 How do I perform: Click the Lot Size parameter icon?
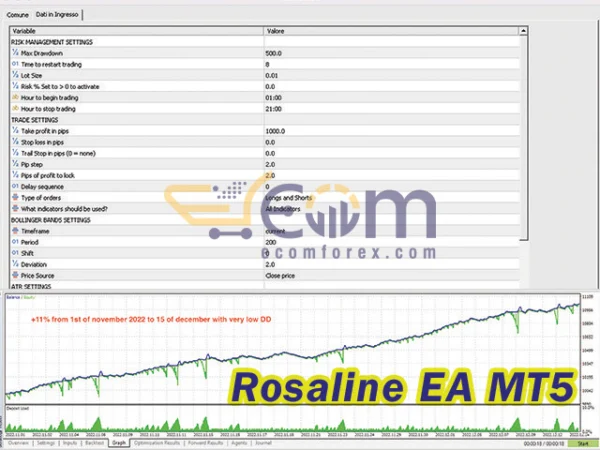[15, 75]
